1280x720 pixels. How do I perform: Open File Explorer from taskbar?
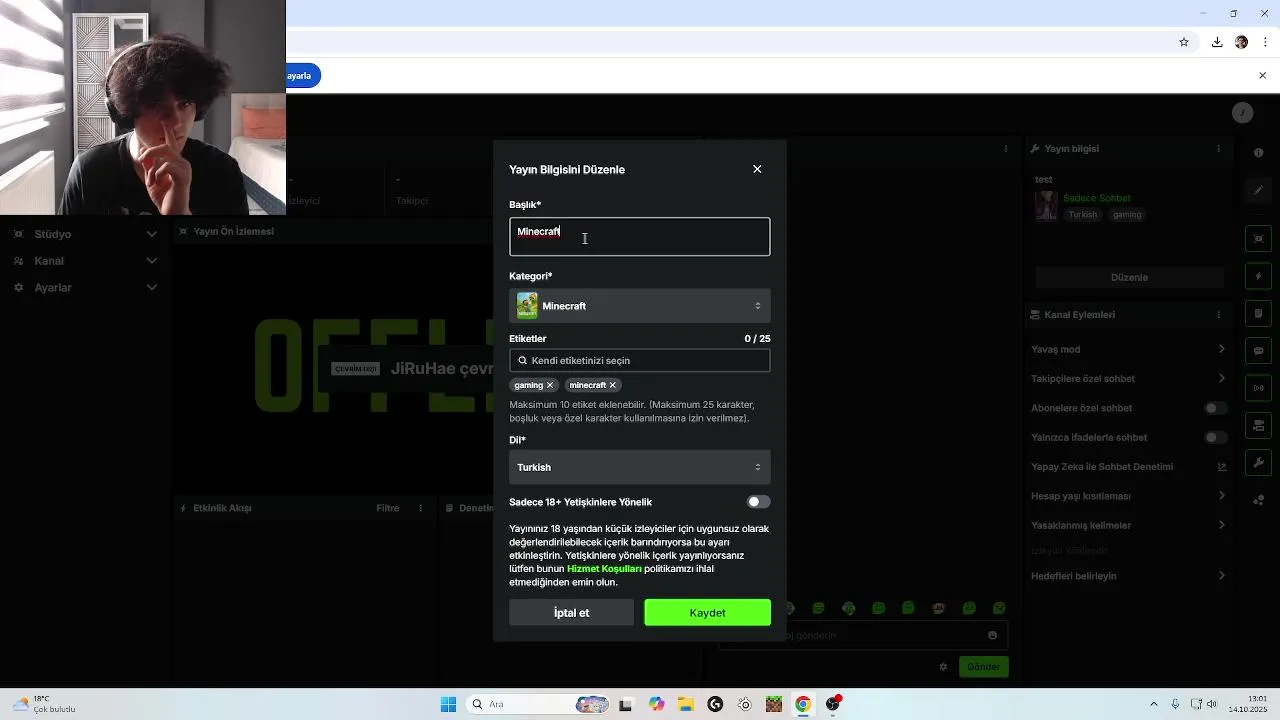(x=686, y=704)
